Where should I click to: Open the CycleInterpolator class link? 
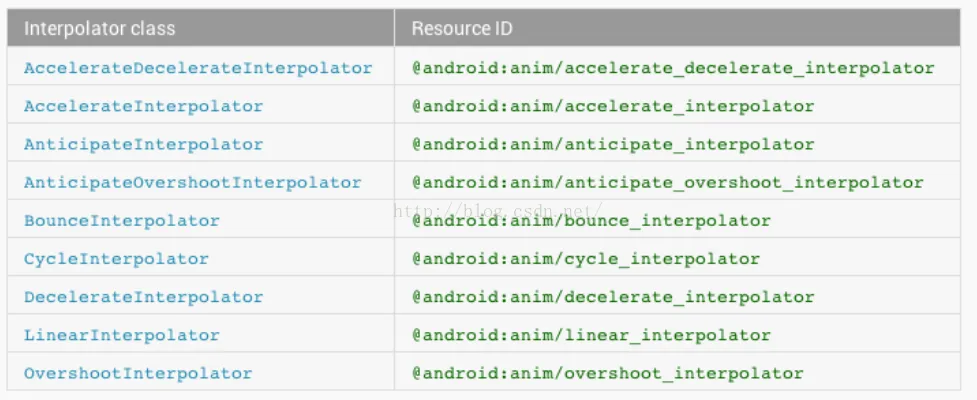(117, 259)
